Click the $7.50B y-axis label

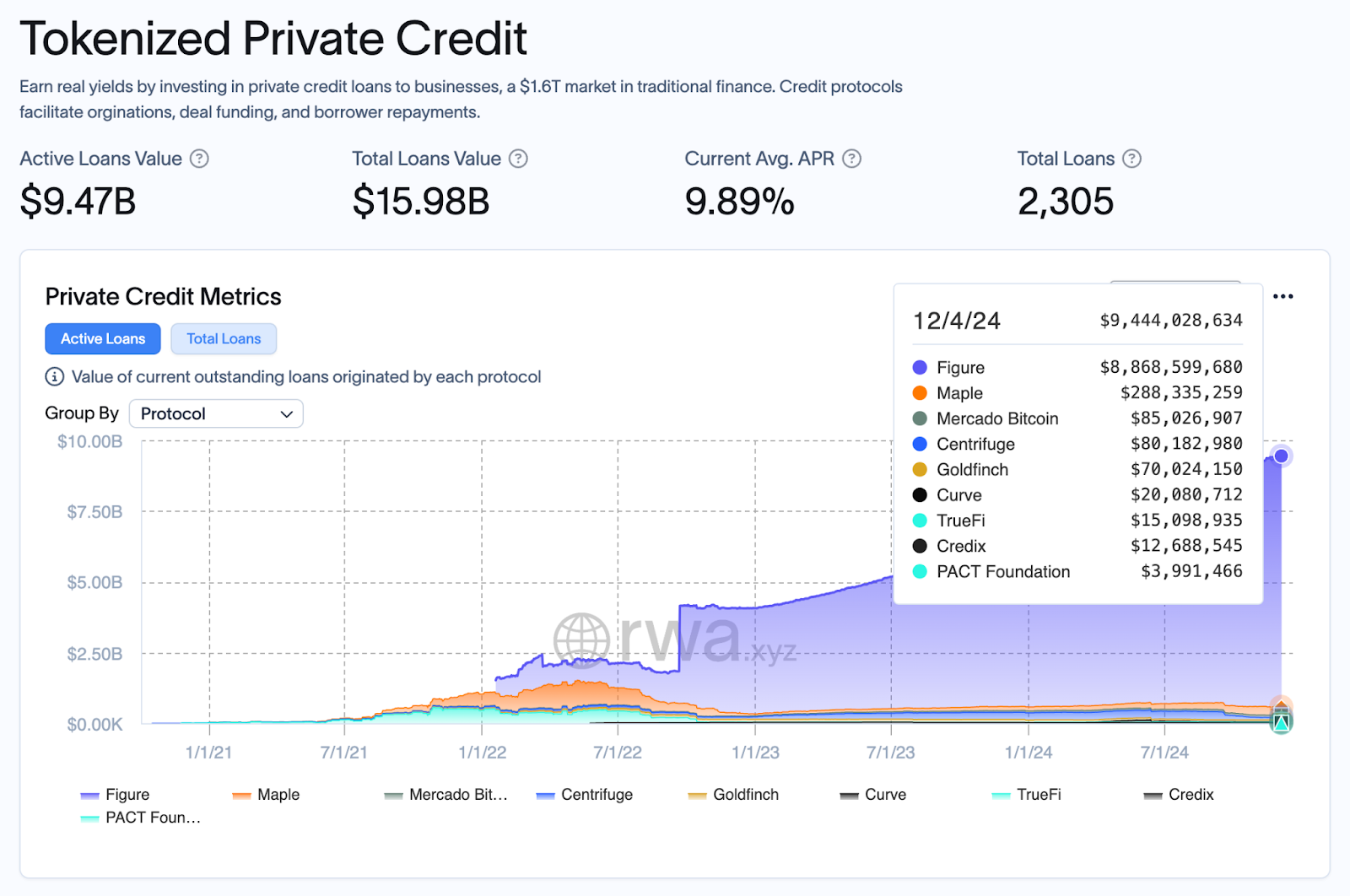pyautogui.click(x=94, y=512)
